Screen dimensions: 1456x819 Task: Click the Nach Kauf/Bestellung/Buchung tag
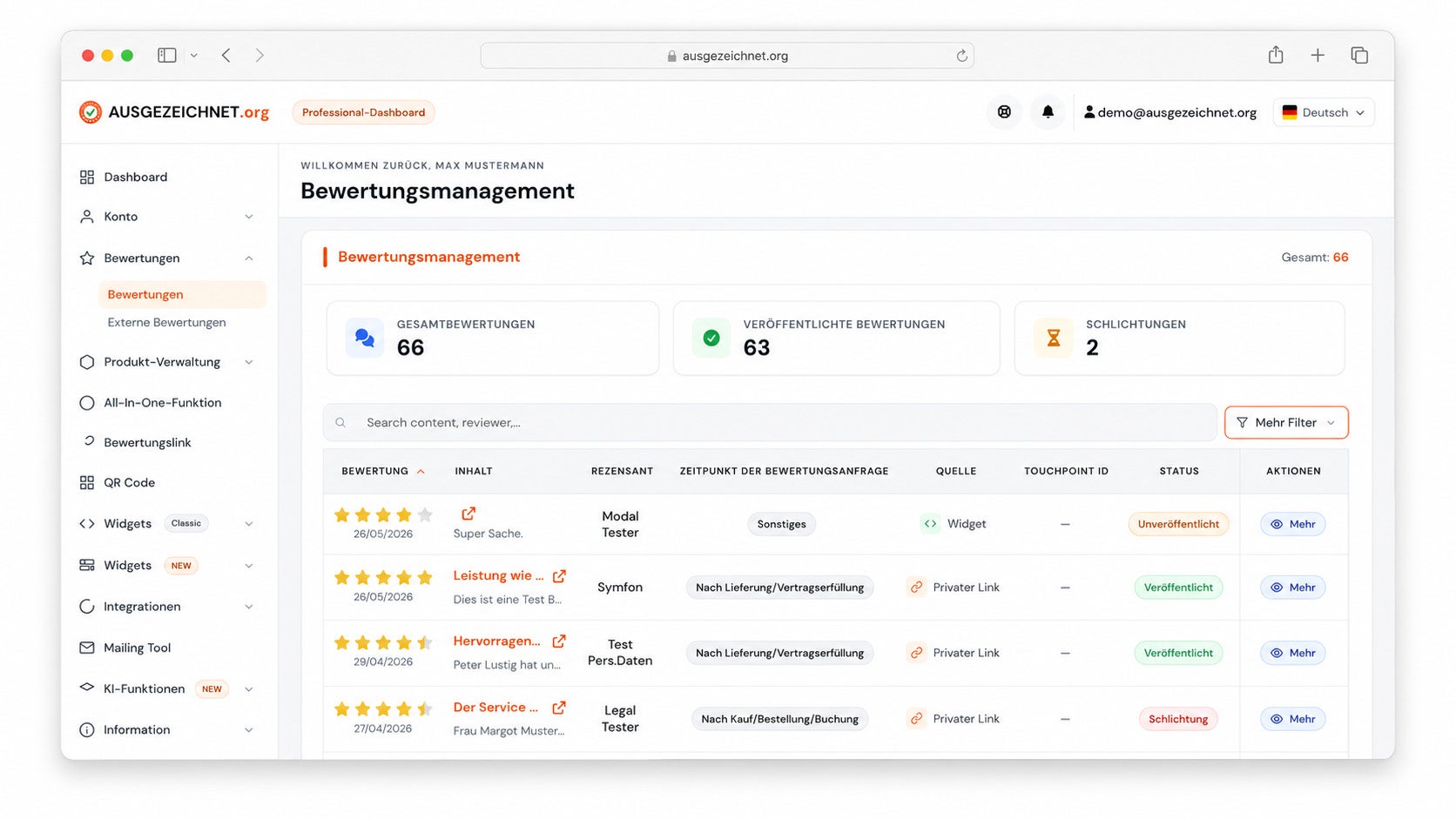click(x=779, y=719)
